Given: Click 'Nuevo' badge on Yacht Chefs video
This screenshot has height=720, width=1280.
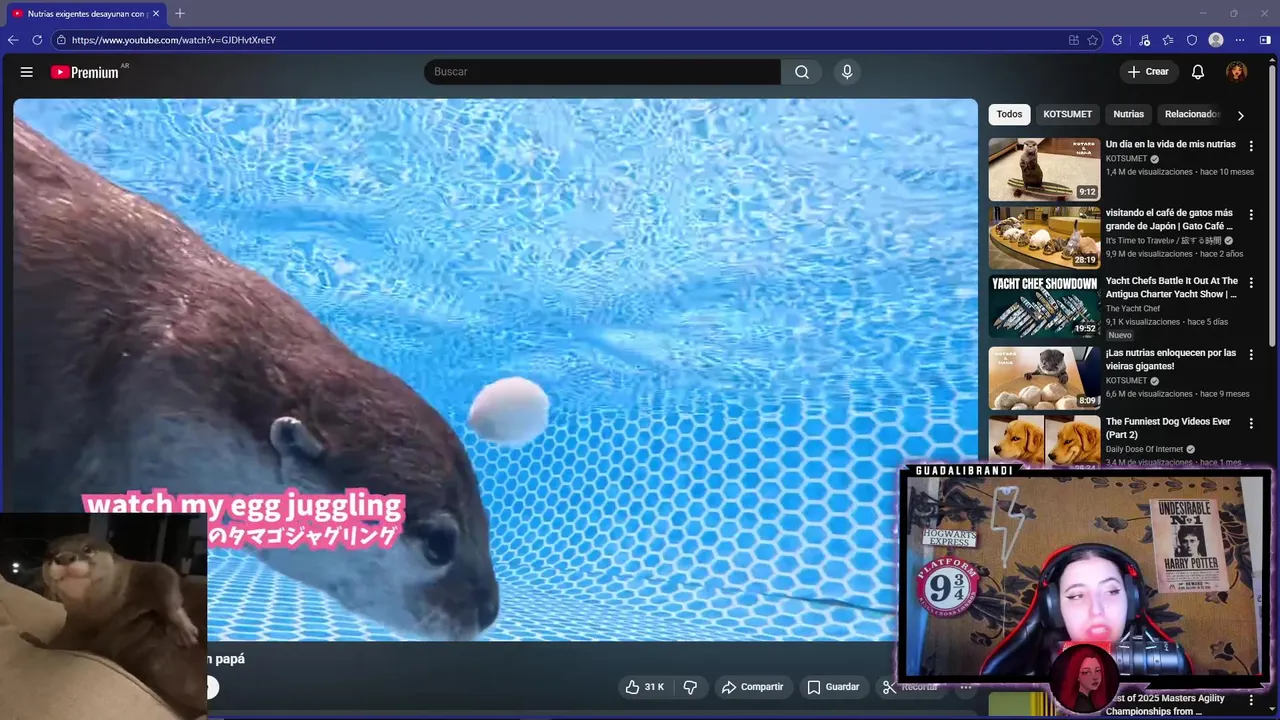Looking at the screenshot, I should point(1119,335).
